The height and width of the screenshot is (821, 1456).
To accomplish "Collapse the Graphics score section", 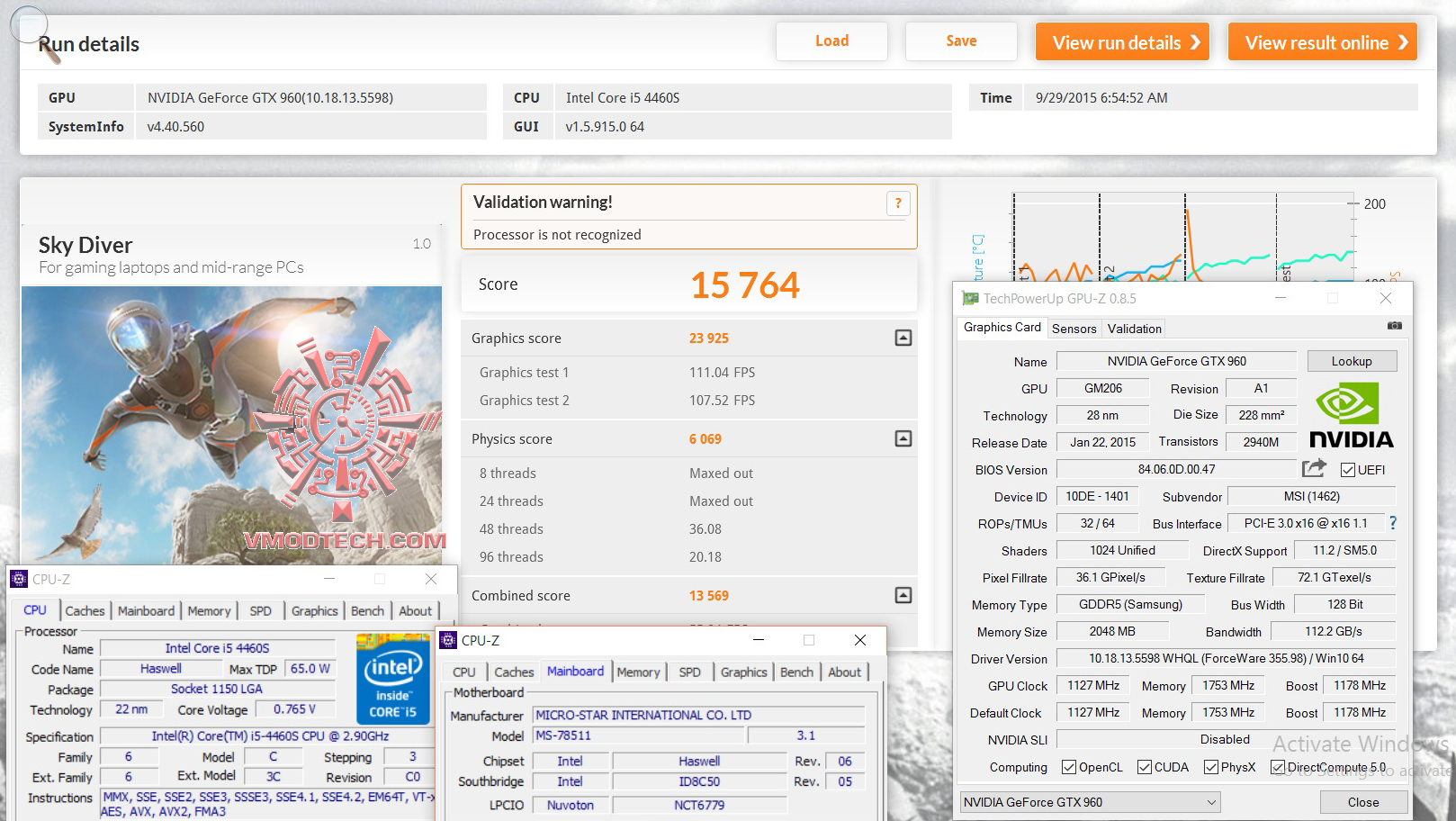I will pos(903,338).
